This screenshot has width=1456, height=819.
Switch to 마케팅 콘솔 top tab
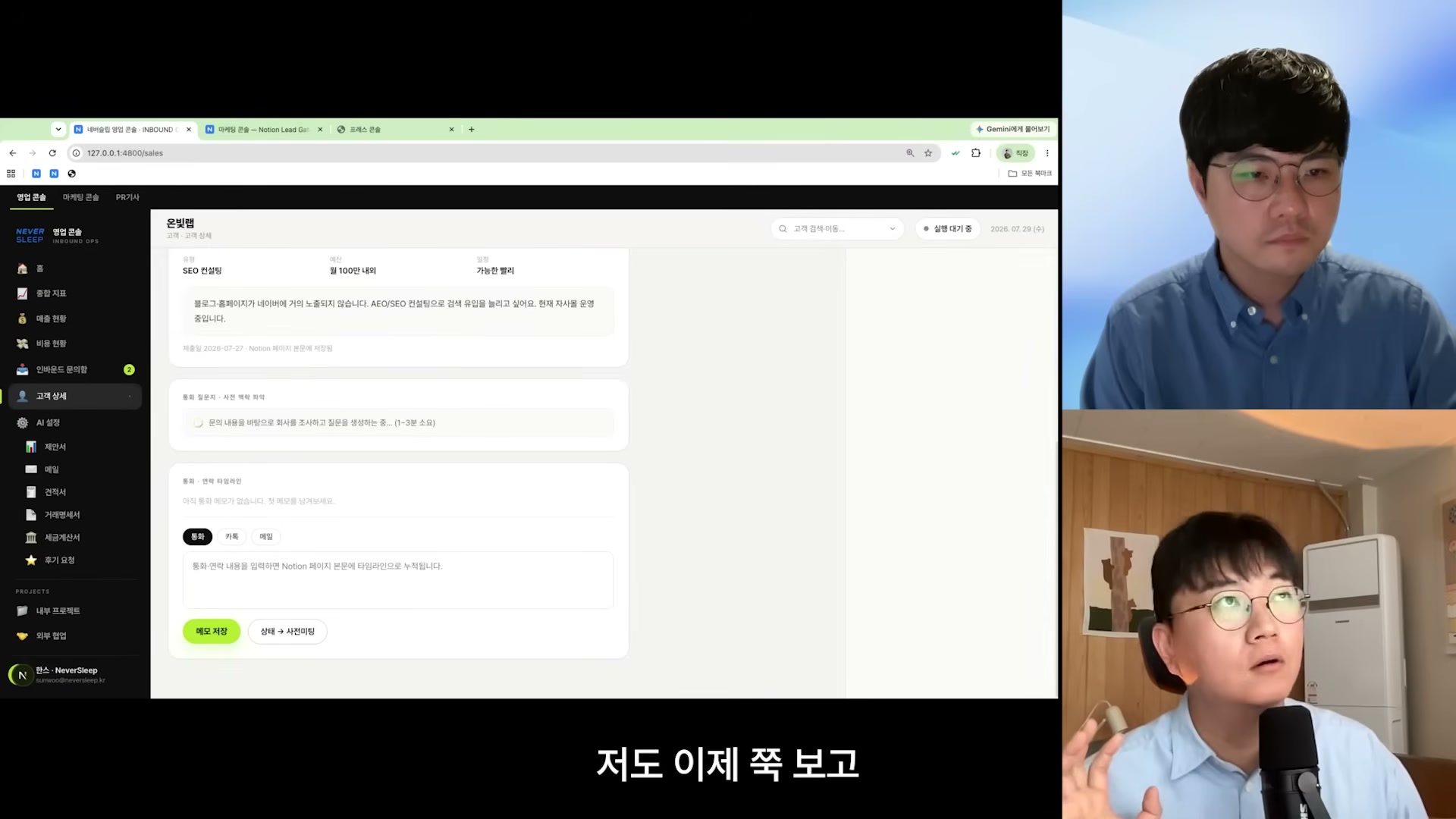pos(81,197)
